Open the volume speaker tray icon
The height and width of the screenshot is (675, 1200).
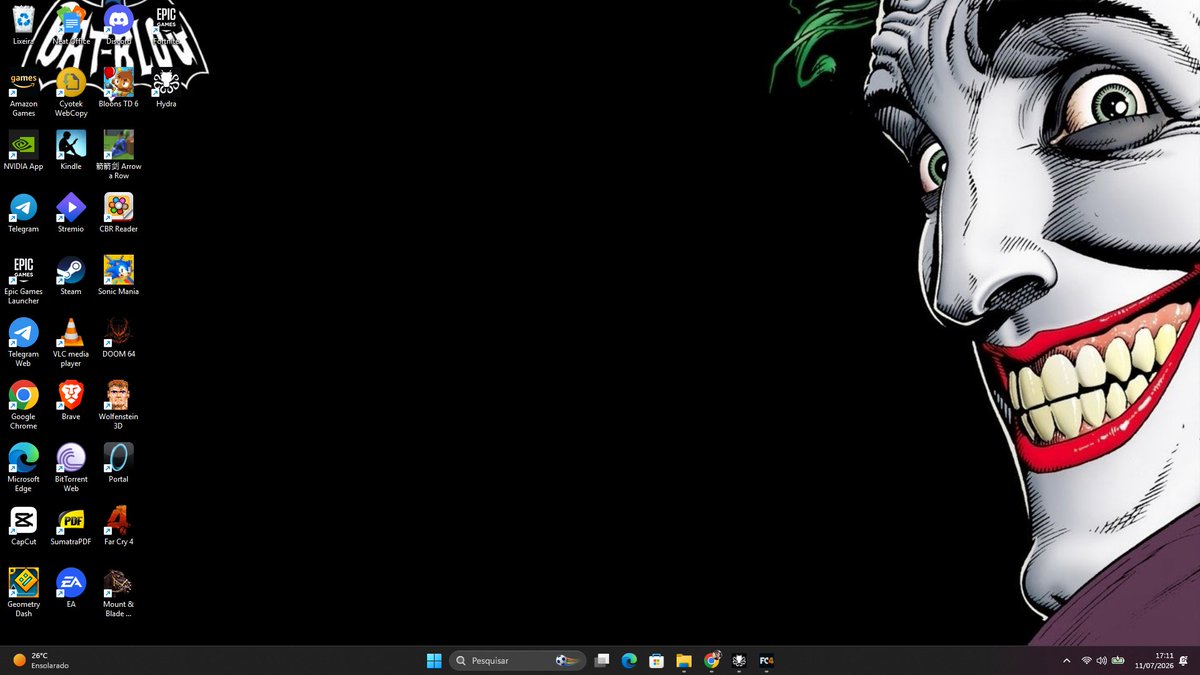pyautogui.click(x=1101, y=660)
